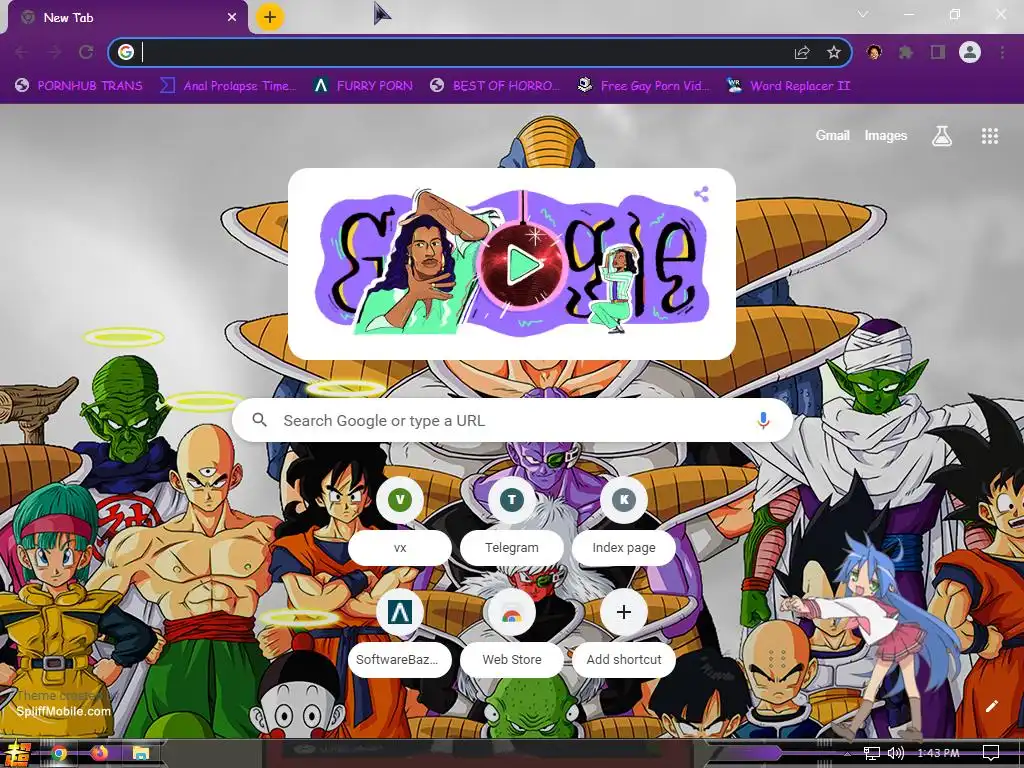Play the Google Doodle

tap(523, 264)
